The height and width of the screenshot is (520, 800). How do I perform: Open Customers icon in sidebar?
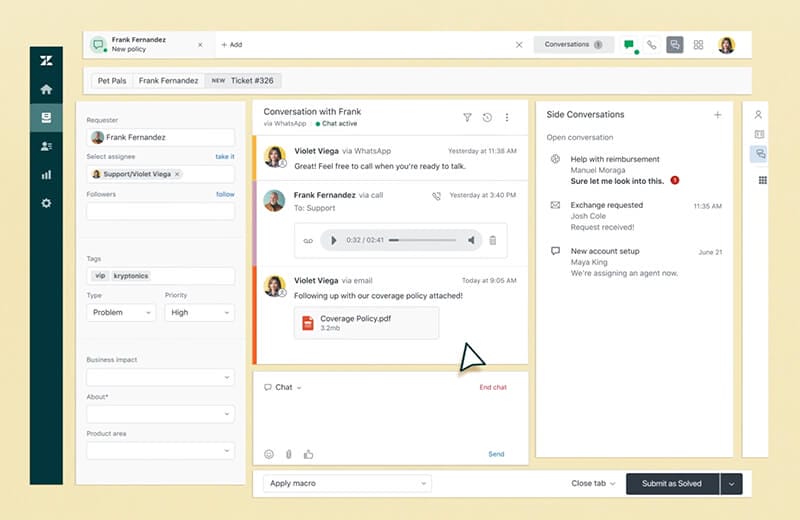tap(46, 146)
